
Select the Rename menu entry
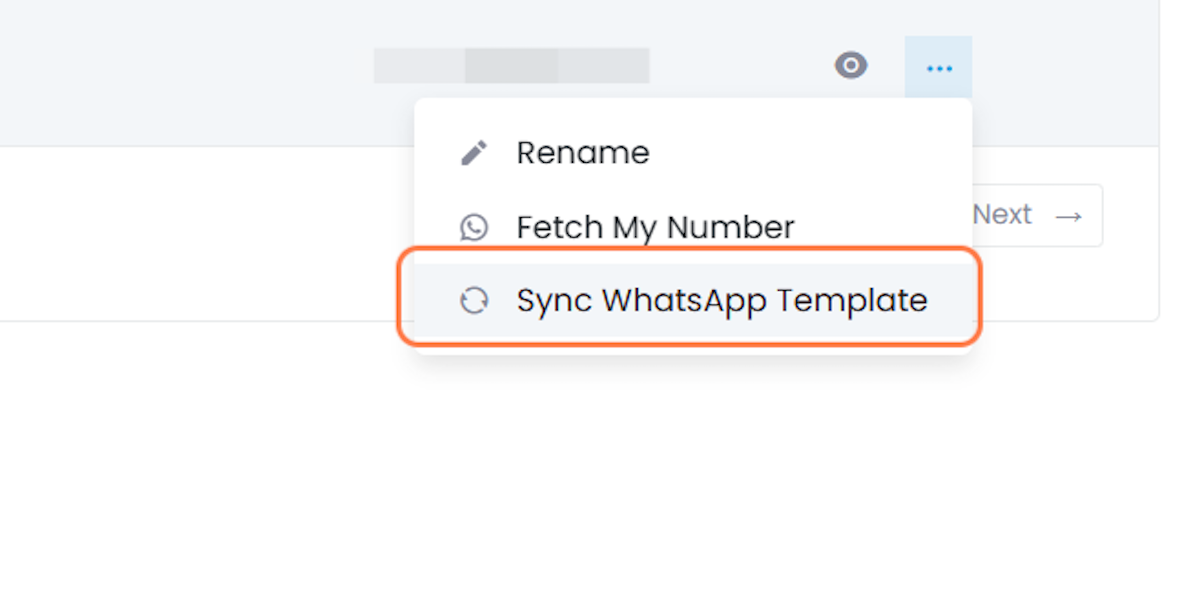click(x=693, y=153)
